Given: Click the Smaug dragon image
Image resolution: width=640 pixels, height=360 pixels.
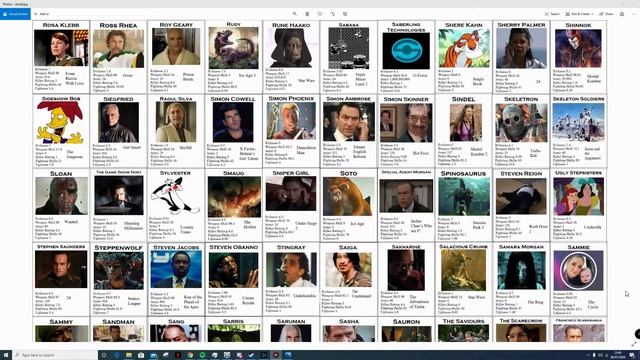Looking at the screenshot, I should tap(234, 197).
